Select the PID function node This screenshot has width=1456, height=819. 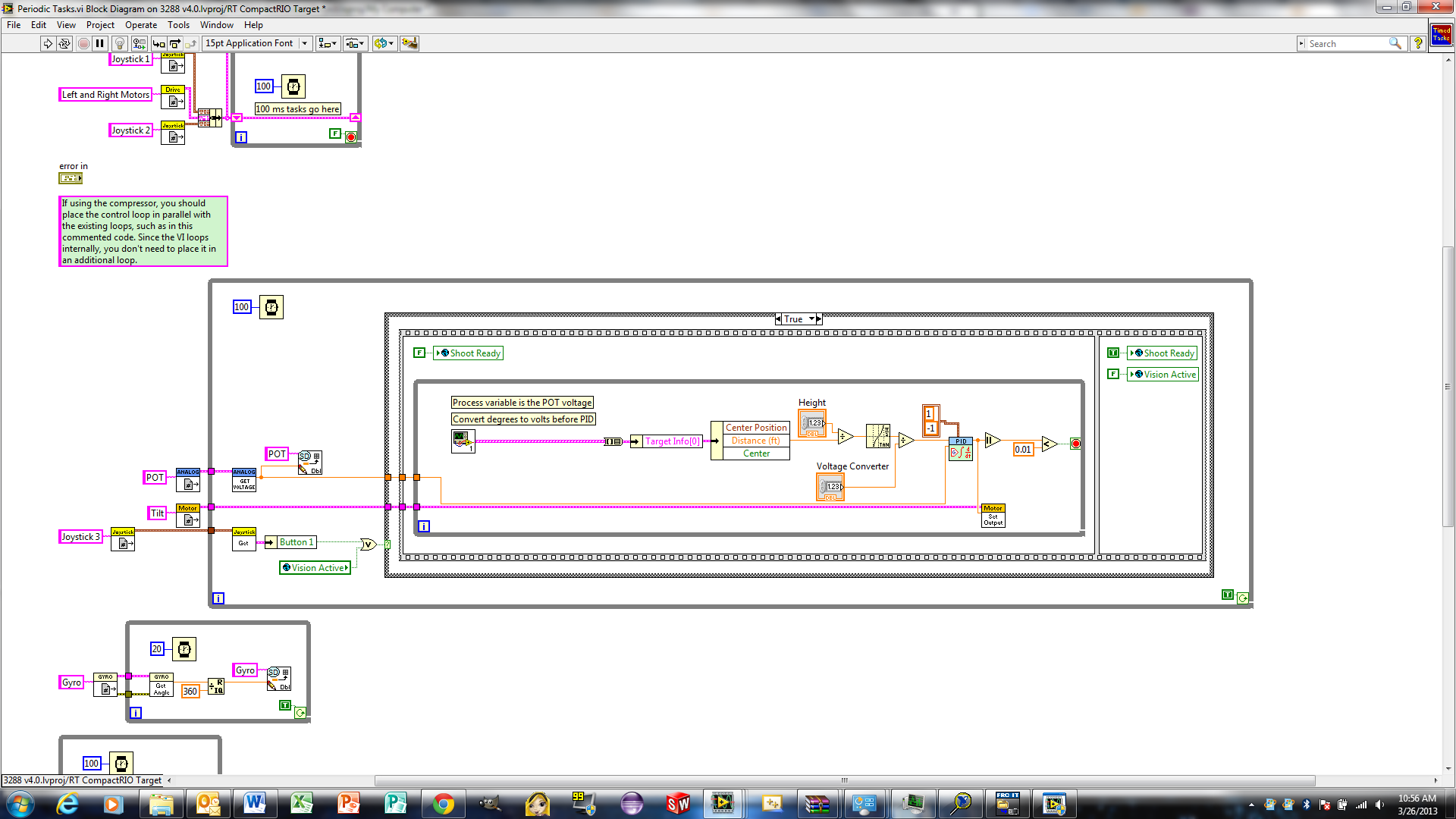click(x=961, y=448)
